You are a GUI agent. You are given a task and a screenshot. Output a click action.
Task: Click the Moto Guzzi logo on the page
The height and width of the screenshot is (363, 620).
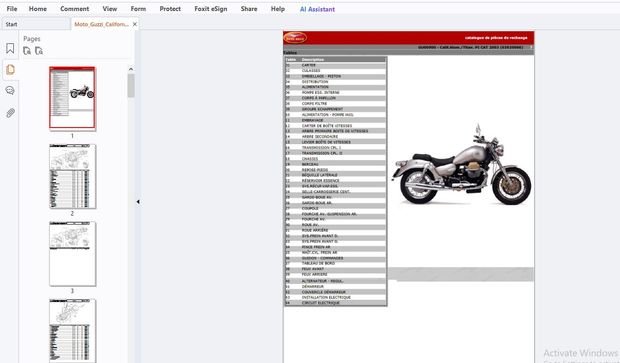pos(295,38)
